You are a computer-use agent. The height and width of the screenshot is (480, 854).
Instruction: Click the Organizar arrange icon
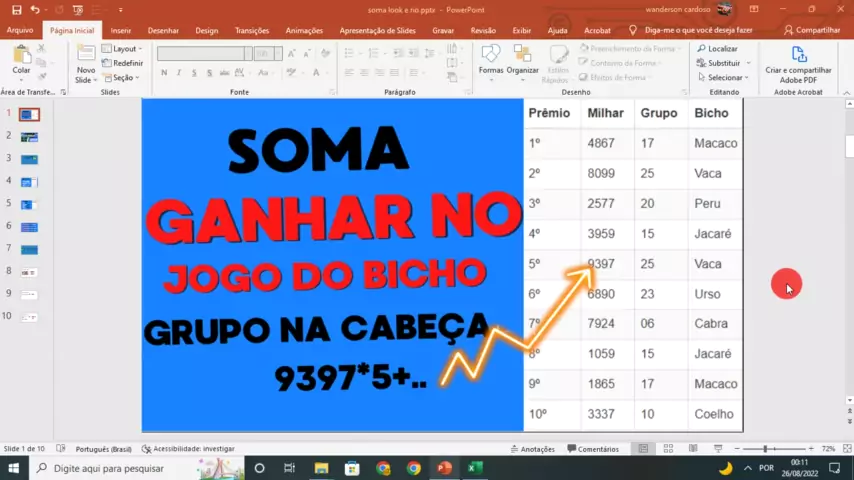point(522,58)
